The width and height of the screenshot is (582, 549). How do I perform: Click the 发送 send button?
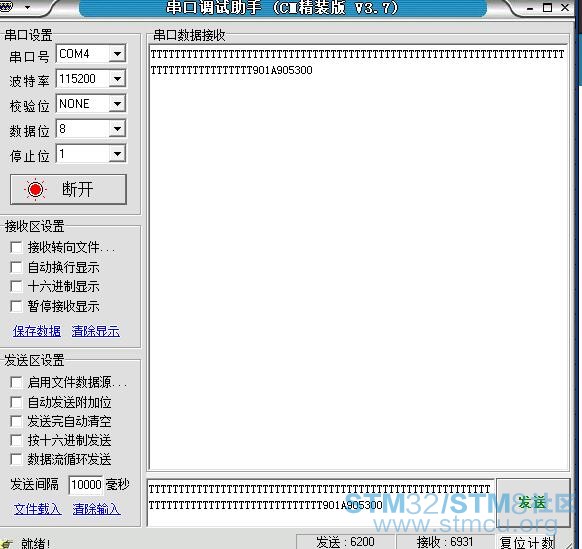point(533,503)
